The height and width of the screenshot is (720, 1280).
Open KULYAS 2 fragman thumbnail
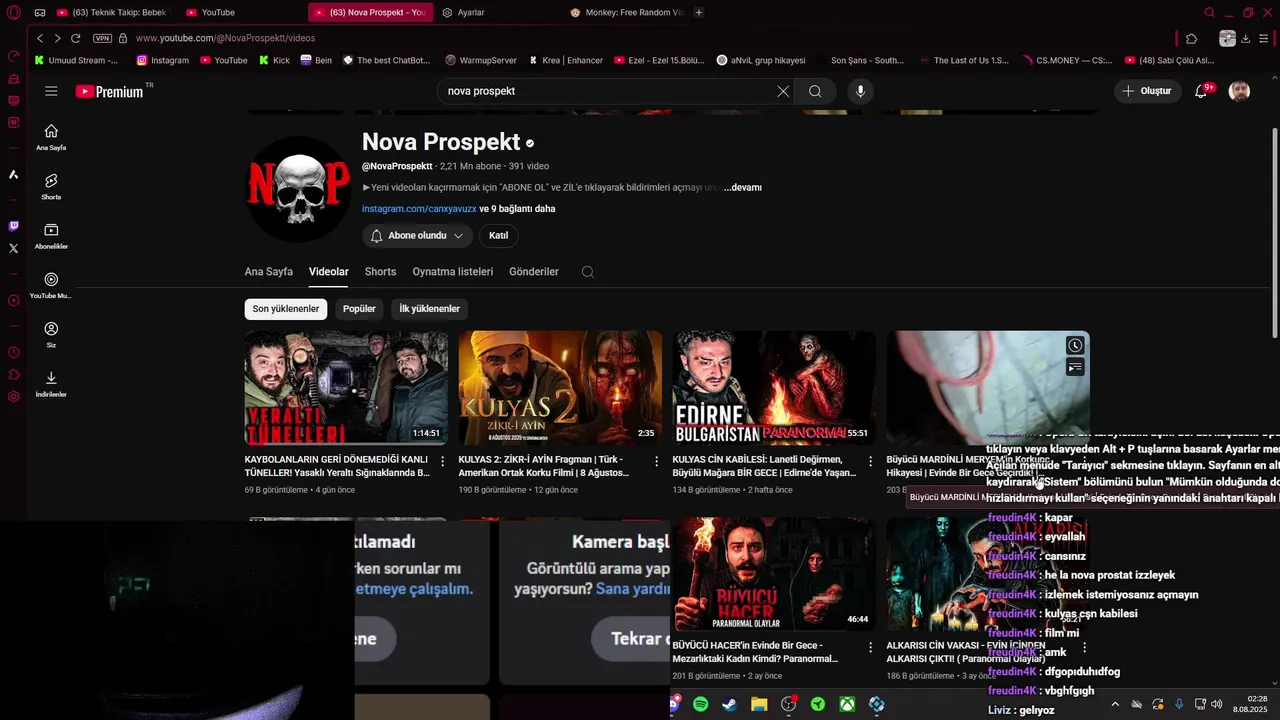click(x=560, y=388)
